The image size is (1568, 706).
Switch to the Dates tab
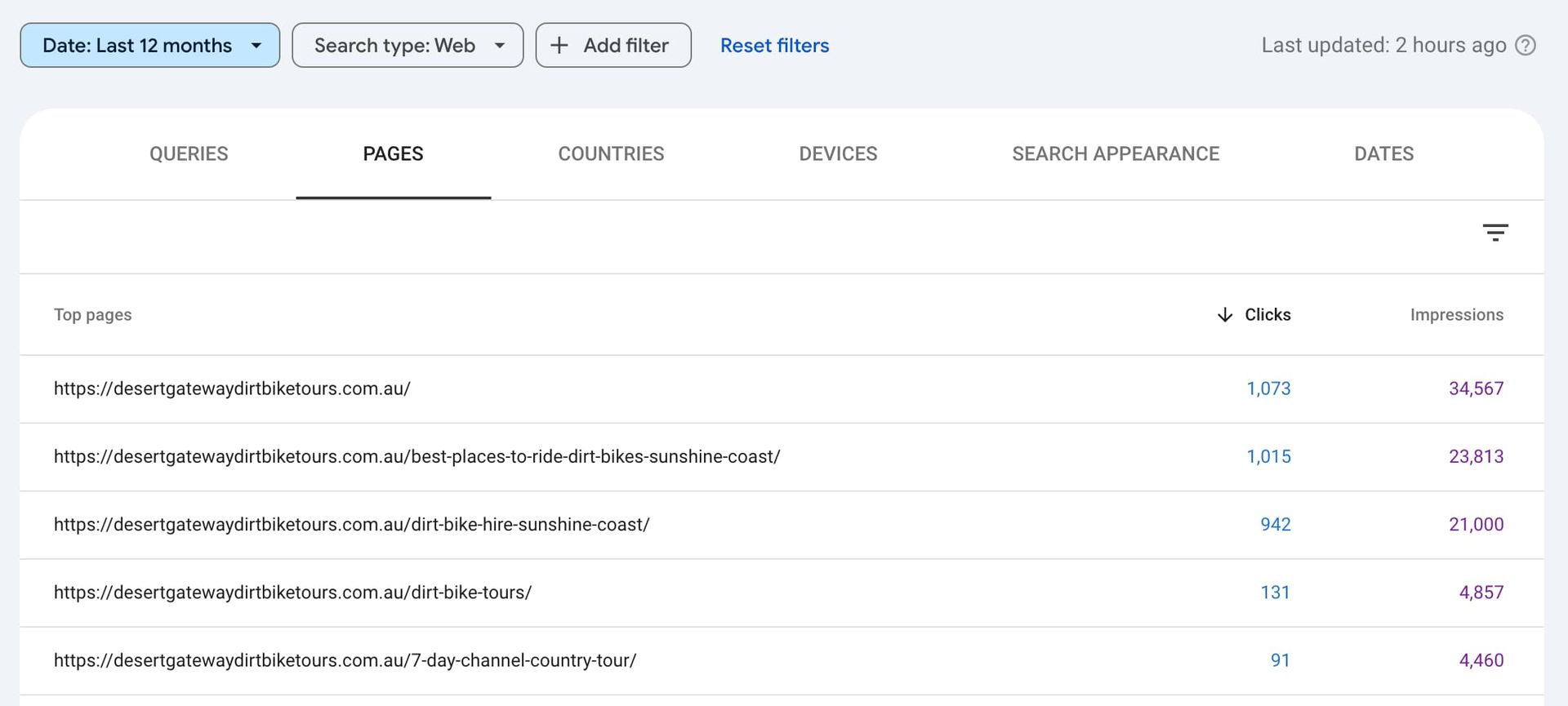1383,154
